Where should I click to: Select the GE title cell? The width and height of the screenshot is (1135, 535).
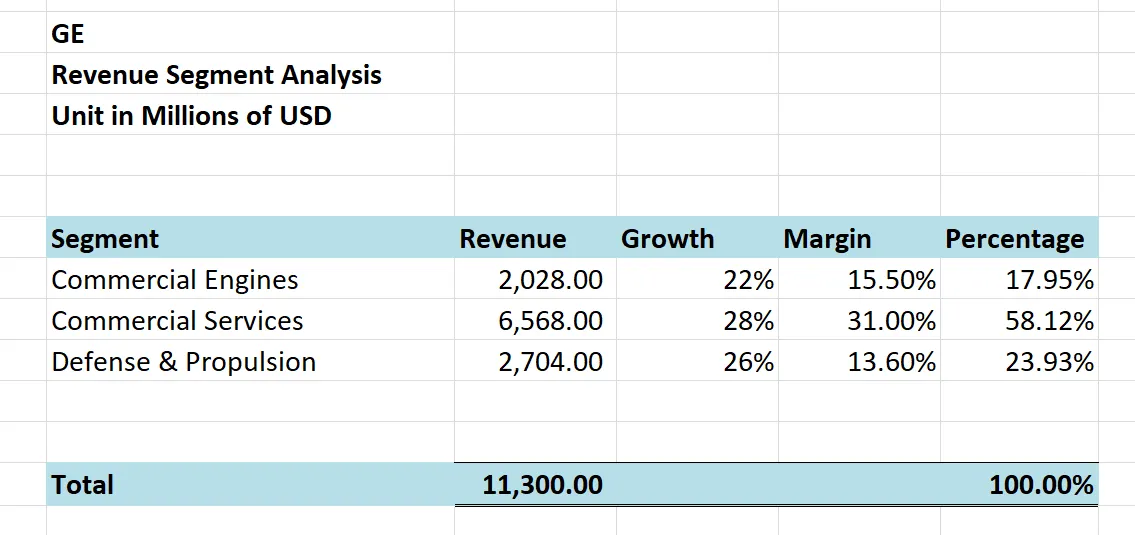68,34
